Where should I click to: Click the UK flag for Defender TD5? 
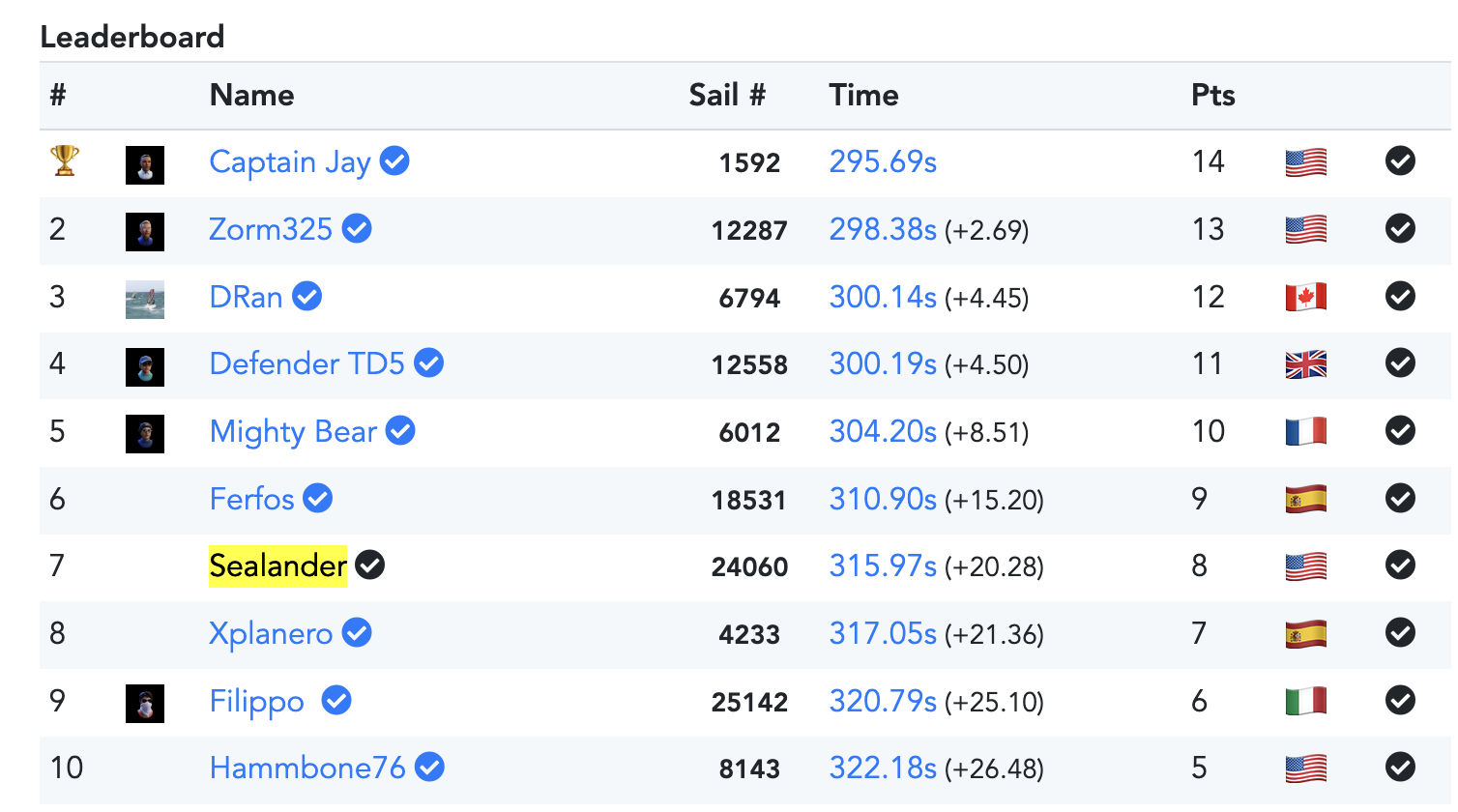click(x=1305, y=364)
